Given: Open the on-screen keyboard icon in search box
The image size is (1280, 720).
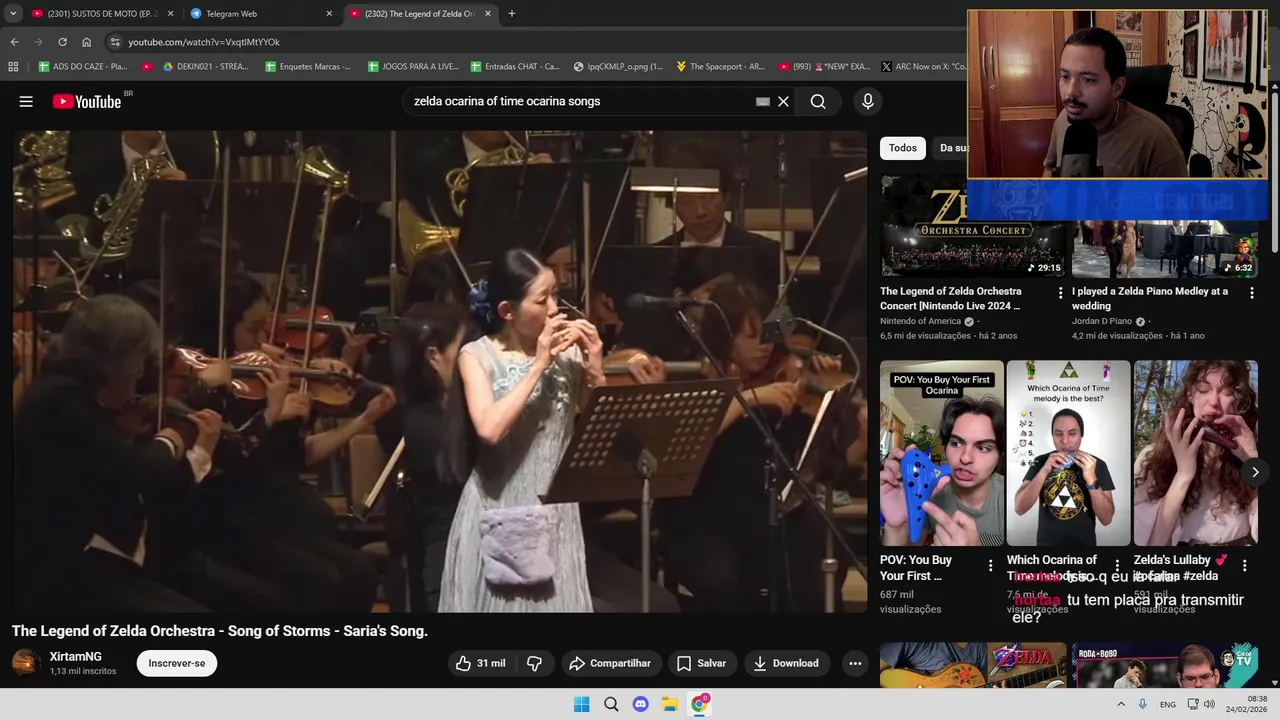Looking at the screenshot, I should pos(763,101).
